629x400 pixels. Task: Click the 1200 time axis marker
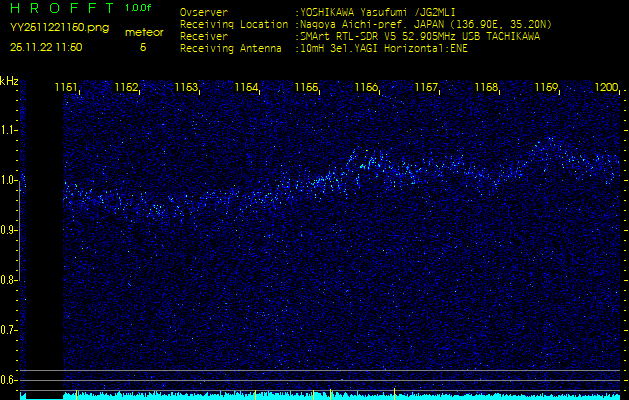pos(606,88)
